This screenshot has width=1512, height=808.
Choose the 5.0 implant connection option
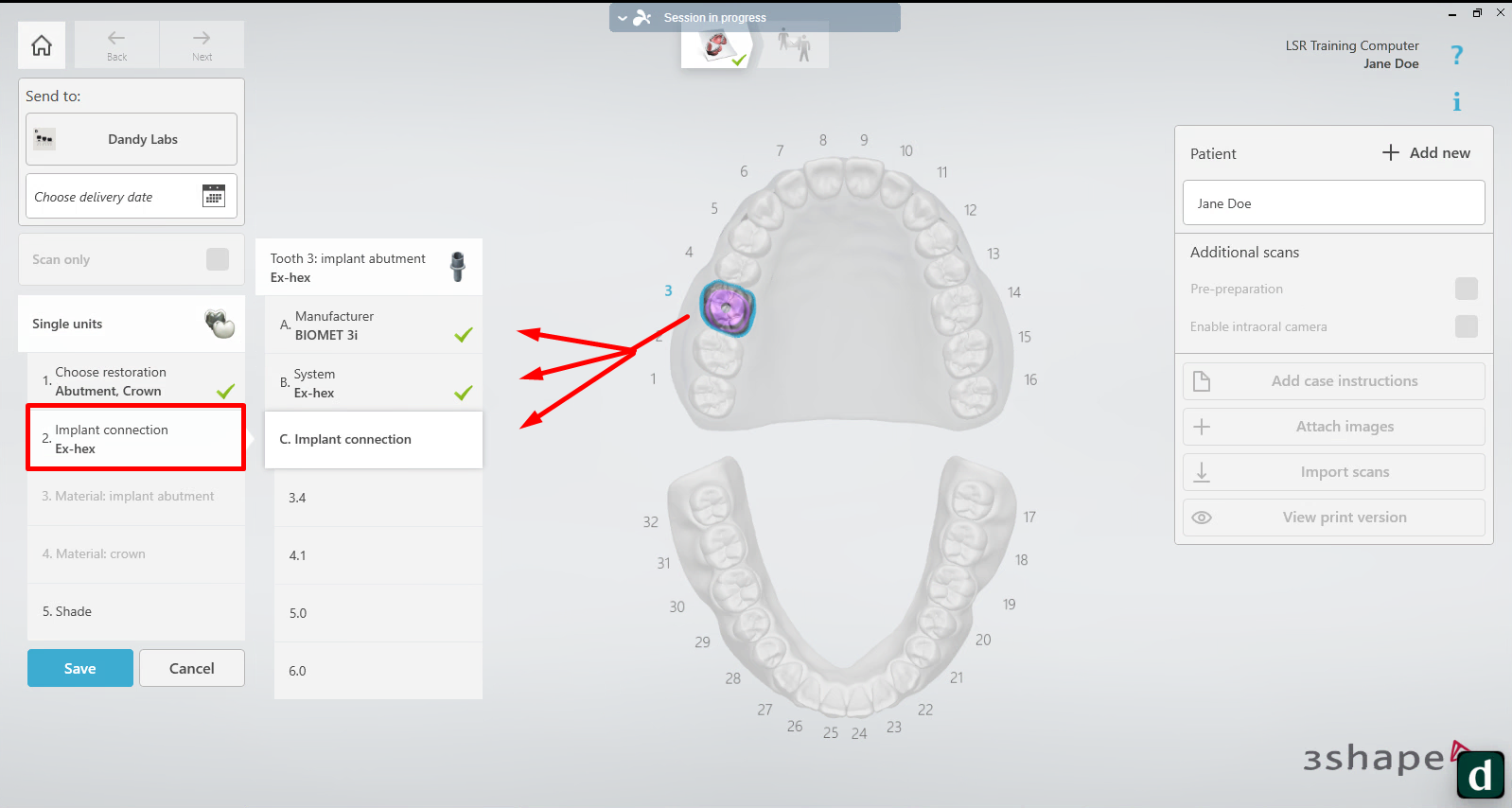pos(378,613)
